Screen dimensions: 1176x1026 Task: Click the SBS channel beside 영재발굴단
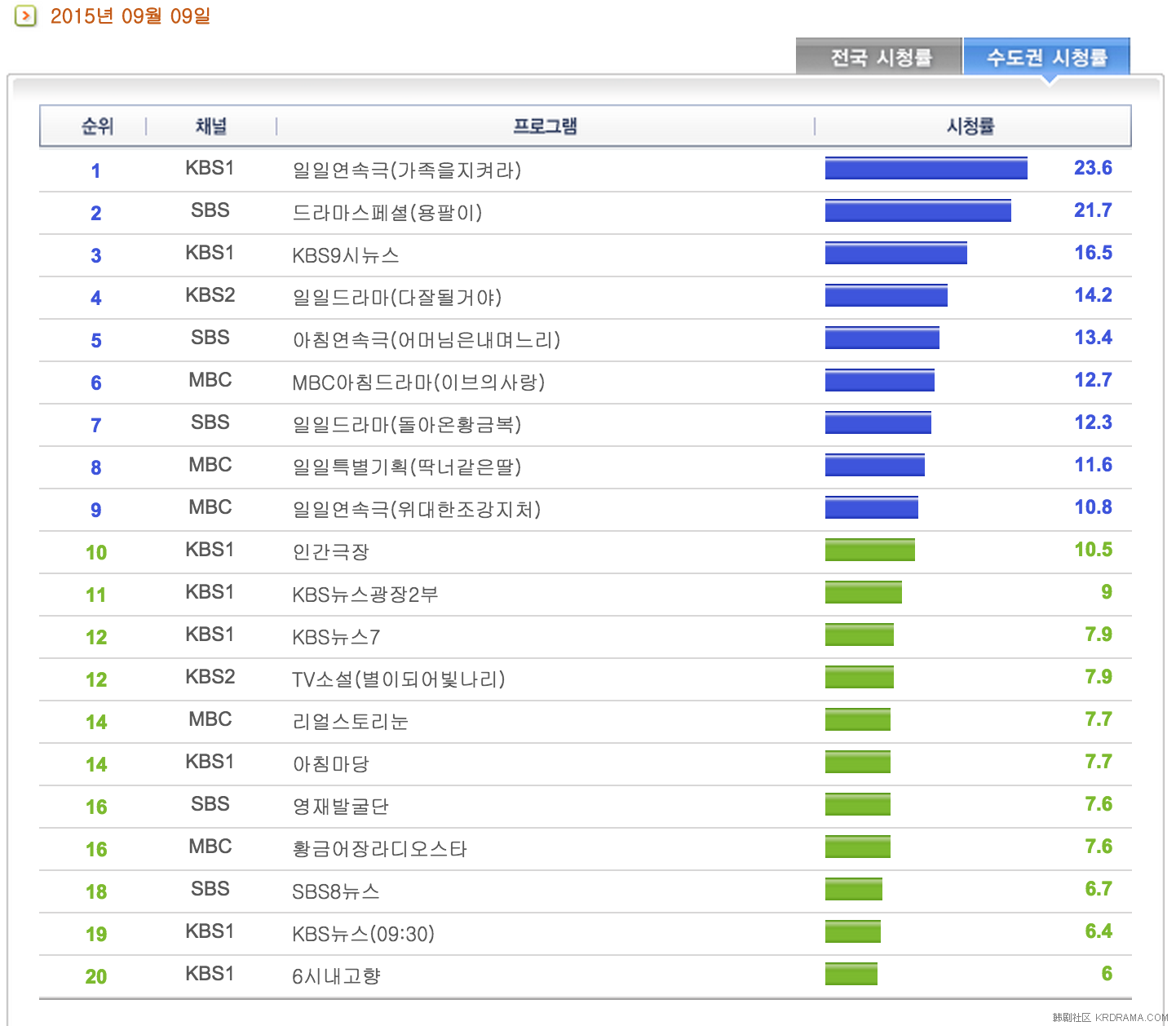[210, 804]
